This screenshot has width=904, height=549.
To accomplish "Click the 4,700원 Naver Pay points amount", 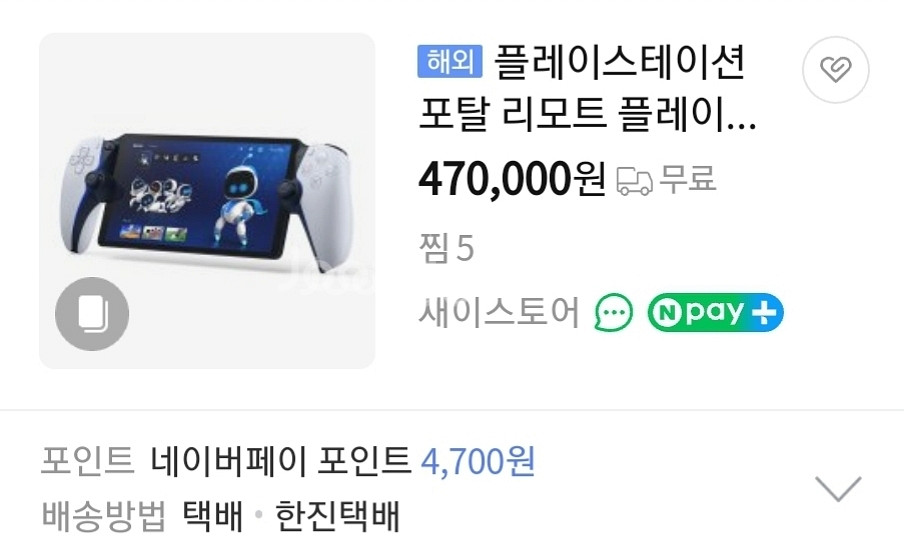I will click(478, 461).
